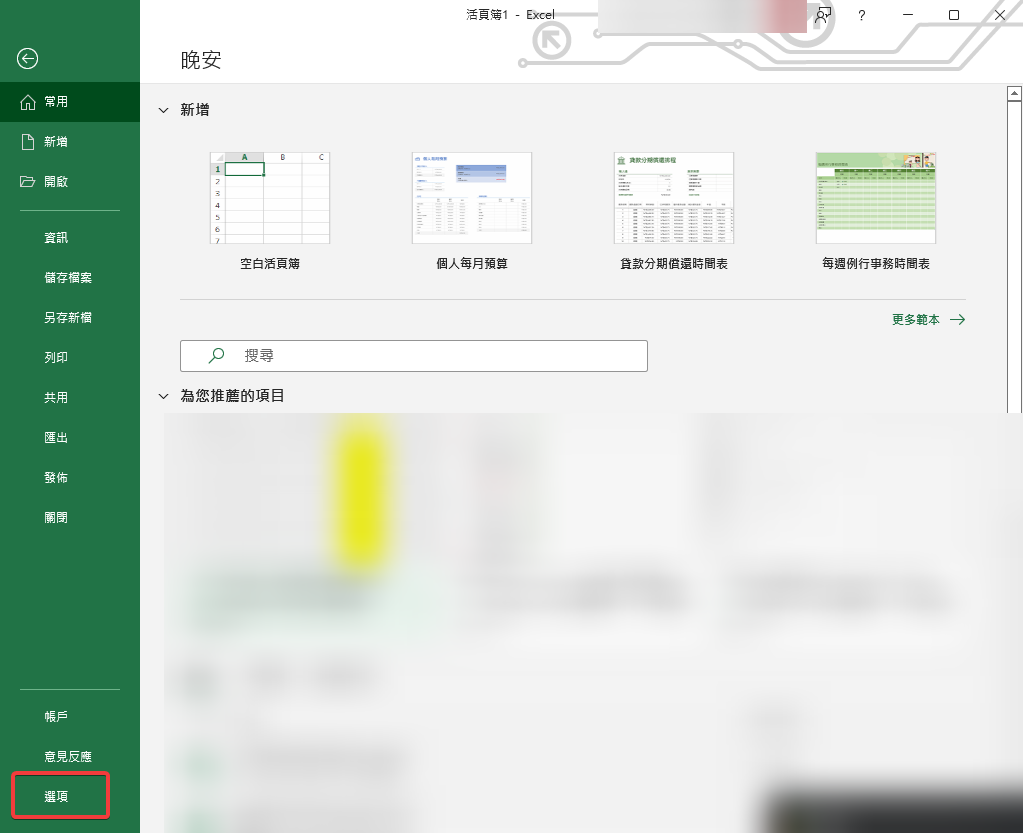Choose the 每週例行事務時間表 template thumbnail
Screen dimensions: 1023x833
(x=876, y=198)
